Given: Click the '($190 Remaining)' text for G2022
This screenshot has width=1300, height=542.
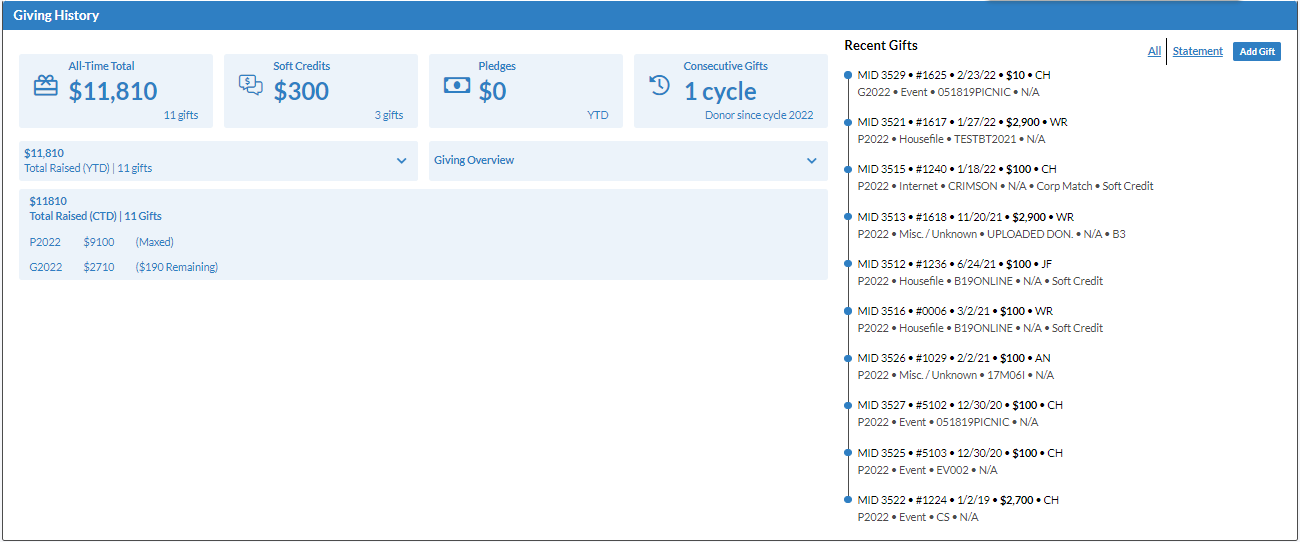Looking at the screenshot, I should (176, 267).
